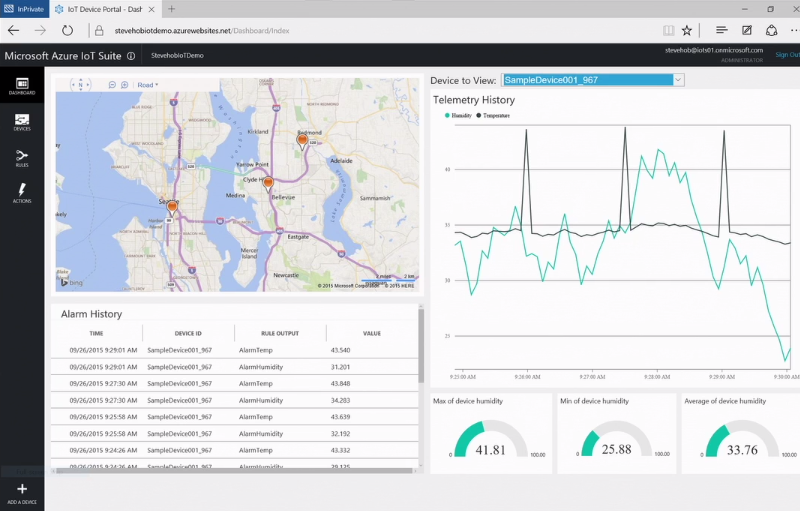Go to the Rules page
Viewport: 800px width, 511px height.
coord(21,157)
